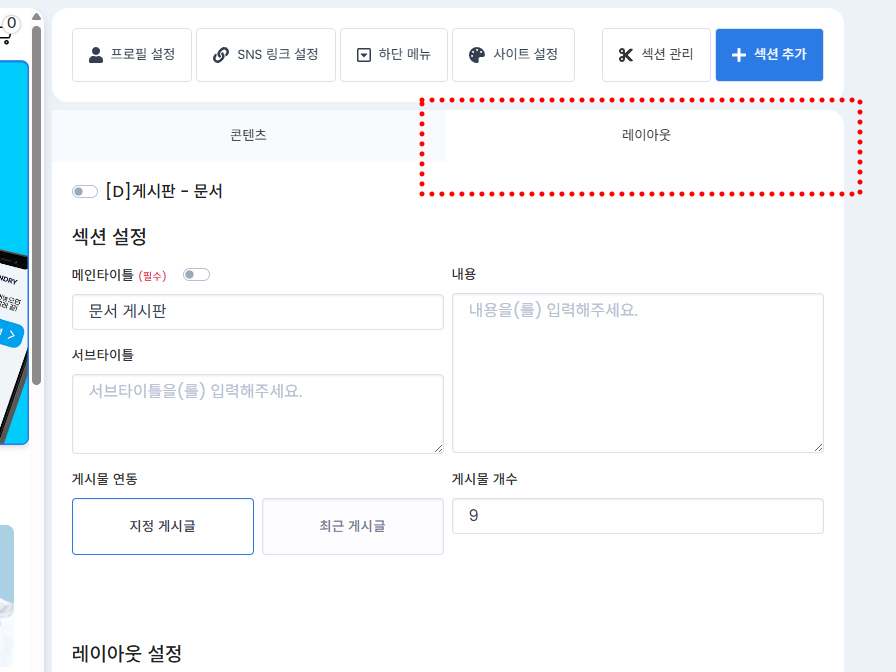
Task: Click the scissors icon on 섹션 관리
Action: tap(623, 55)
